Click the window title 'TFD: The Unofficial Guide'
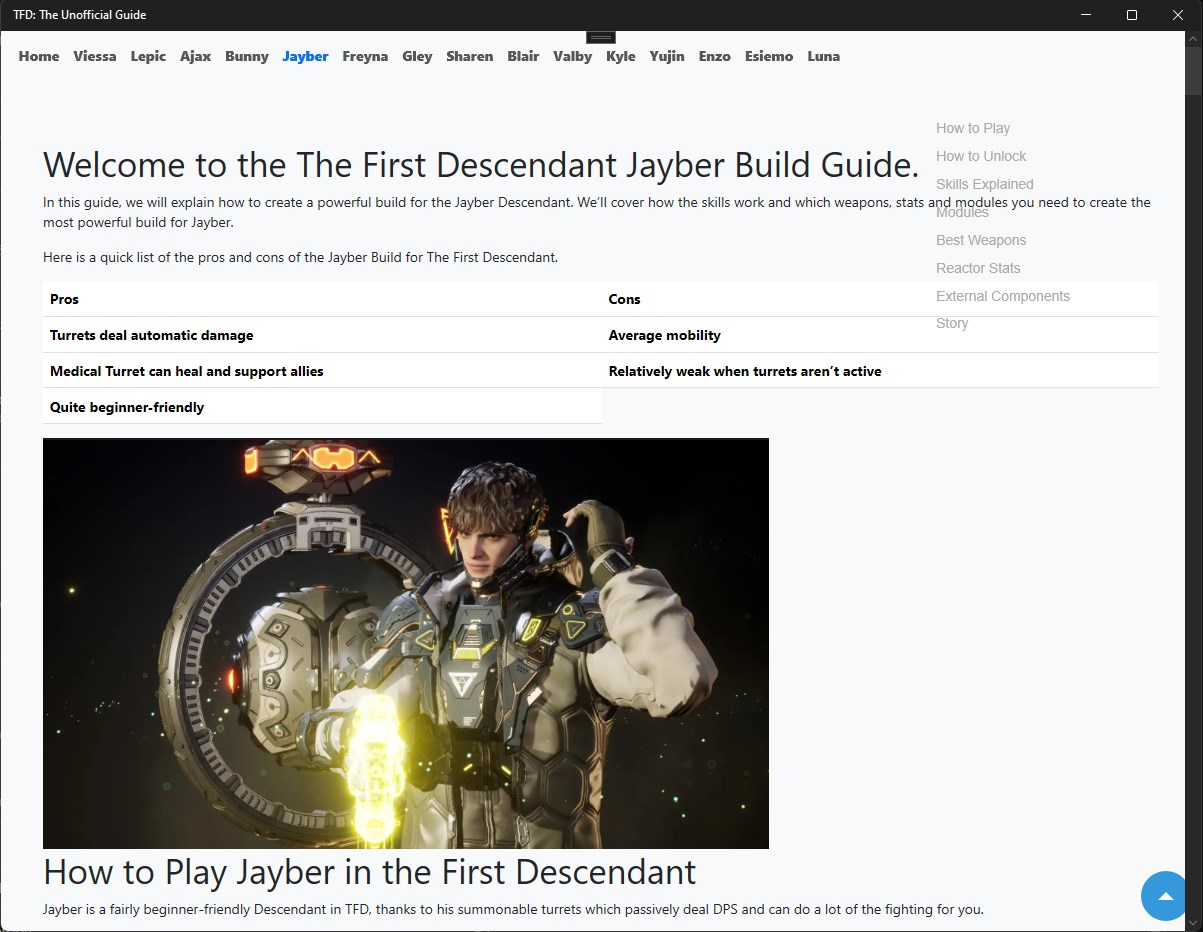The width and height of the screenshot is (1203, 932). click(x=80, y=15)
